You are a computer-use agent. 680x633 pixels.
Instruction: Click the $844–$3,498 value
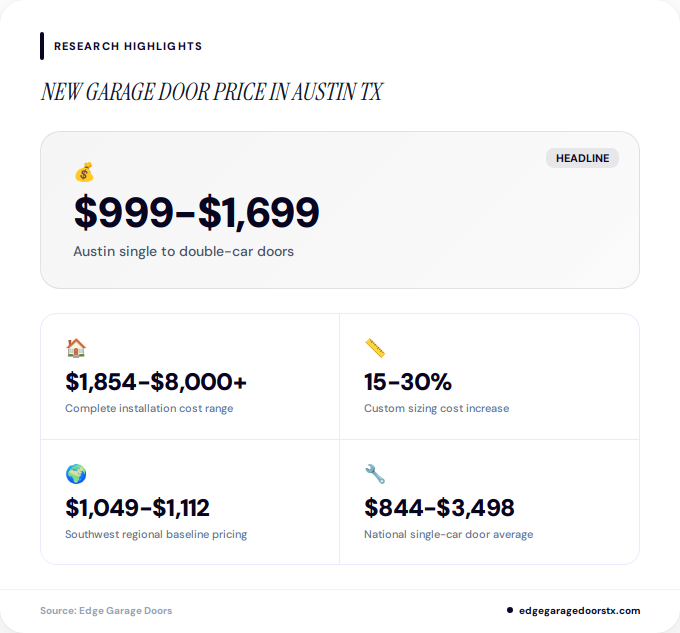tap(440, 508)
